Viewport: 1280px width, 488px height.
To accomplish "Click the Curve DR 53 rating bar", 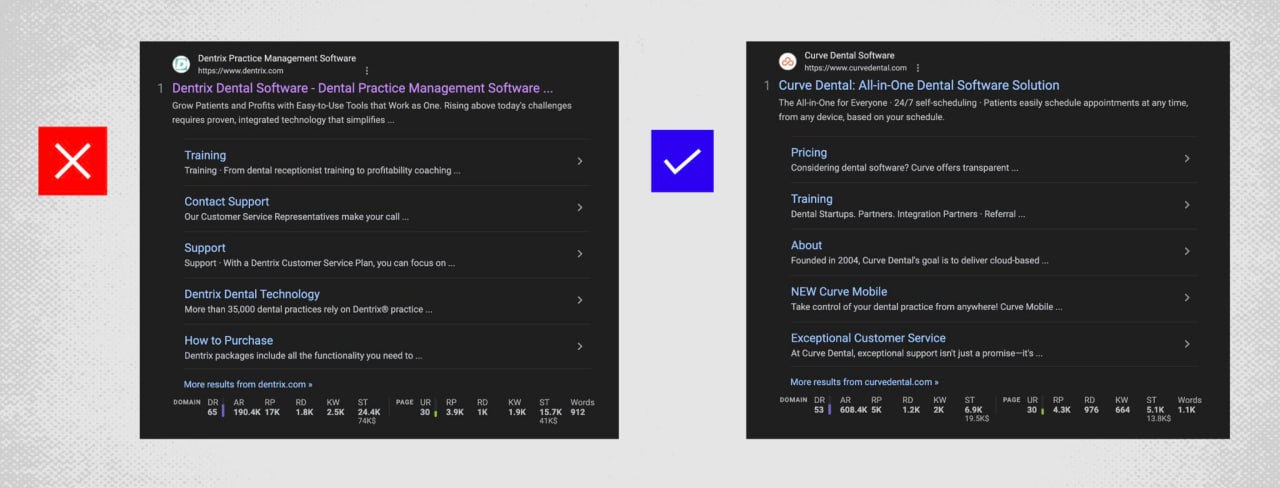I will (829, 409).
